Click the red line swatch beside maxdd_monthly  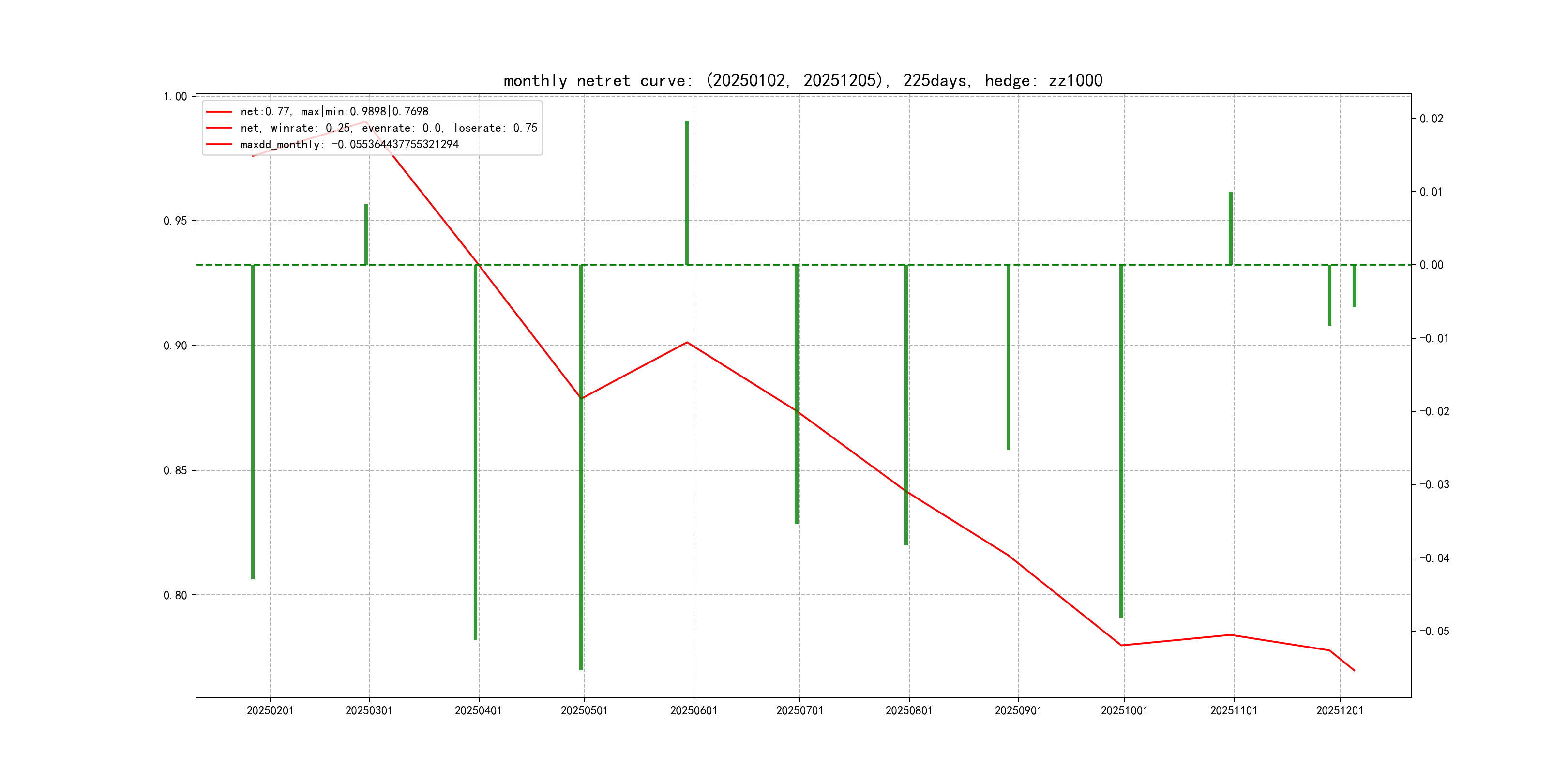coord(219,144)
